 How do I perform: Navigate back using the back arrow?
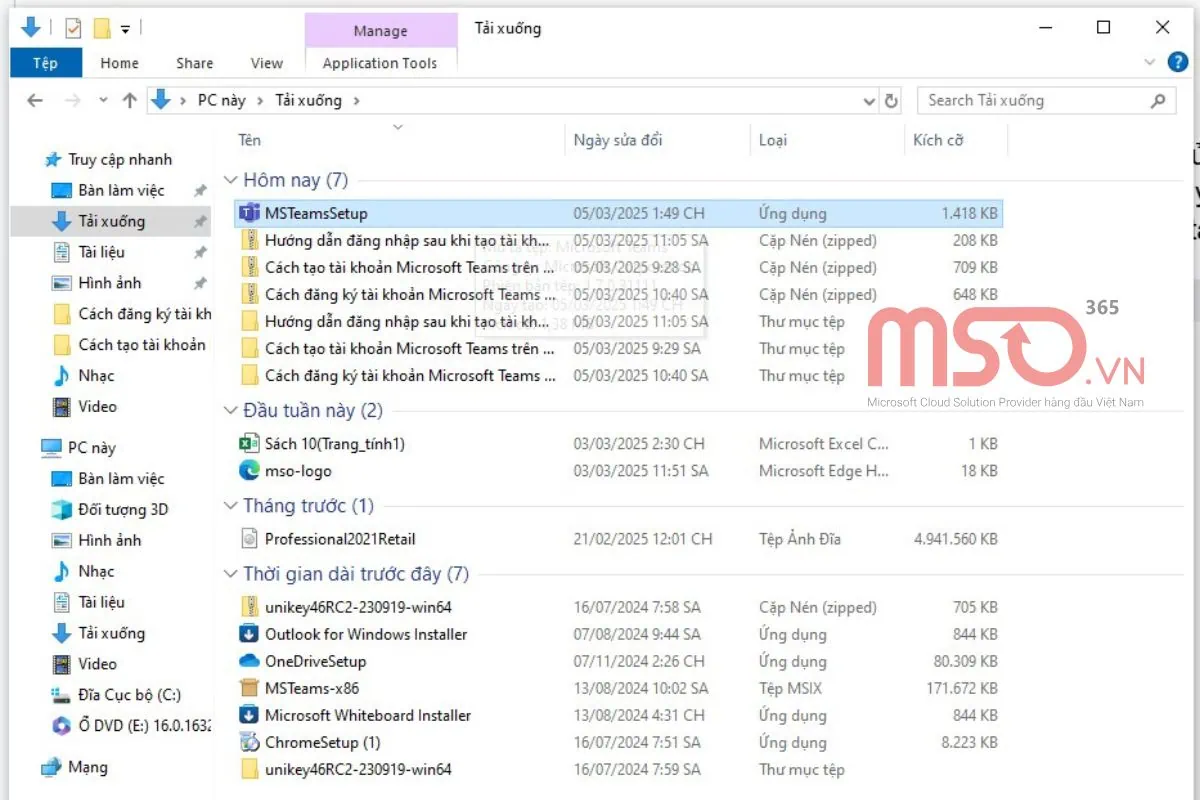click(35, 100)
